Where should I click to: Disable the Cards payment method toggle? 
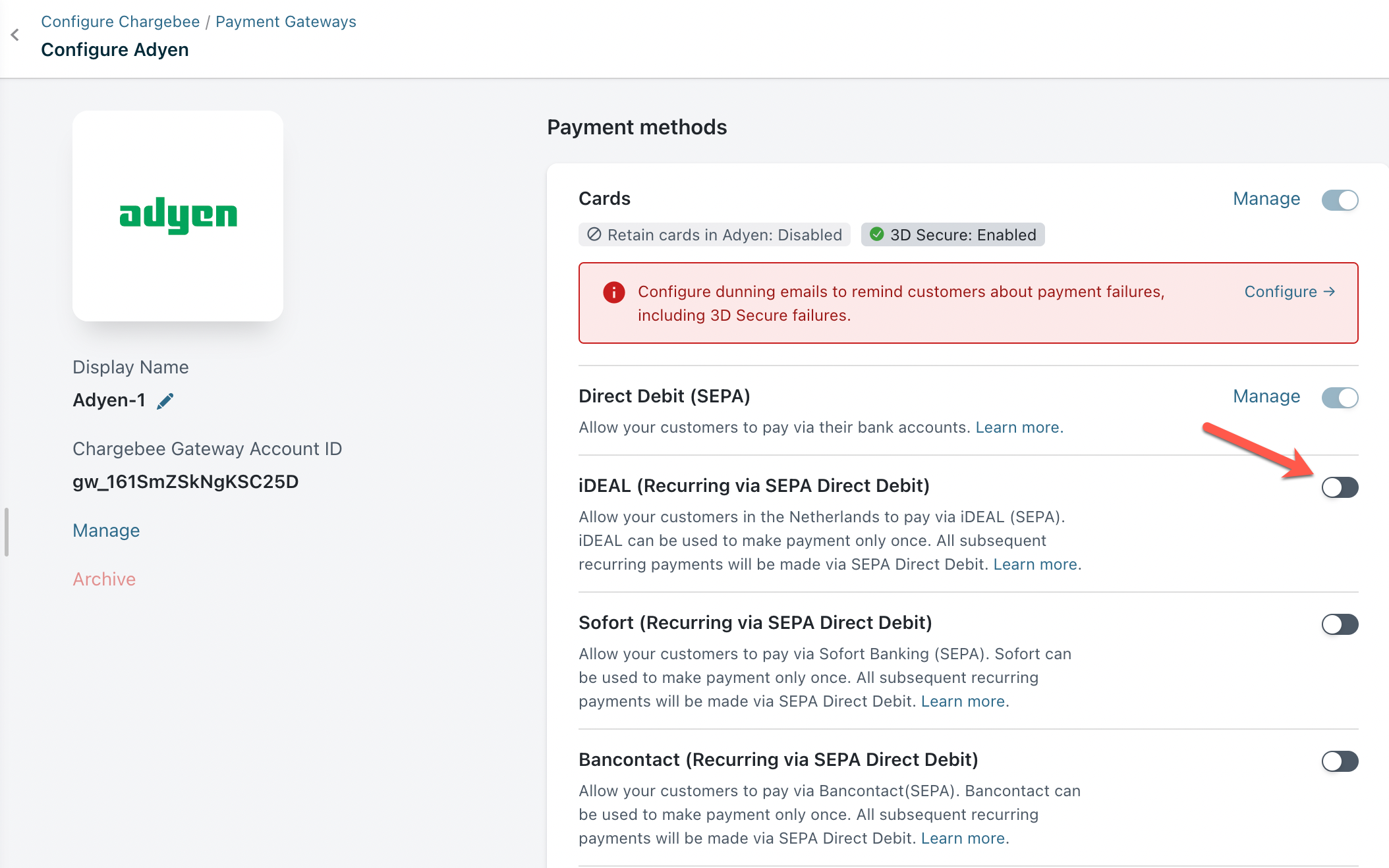(x=1340, y=200)
